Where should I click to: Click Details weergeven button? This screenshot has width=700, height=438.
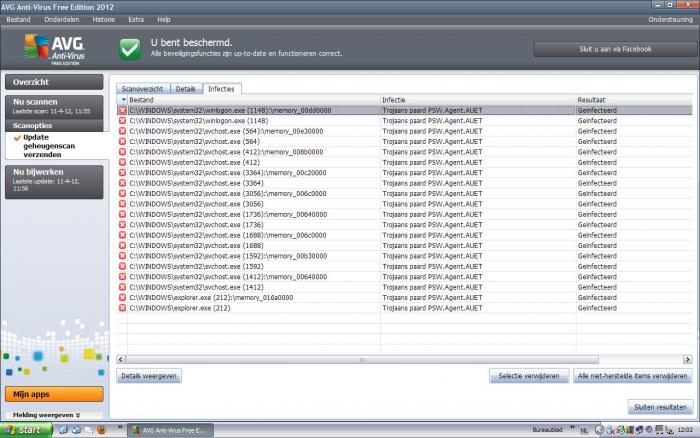point(149,376)
